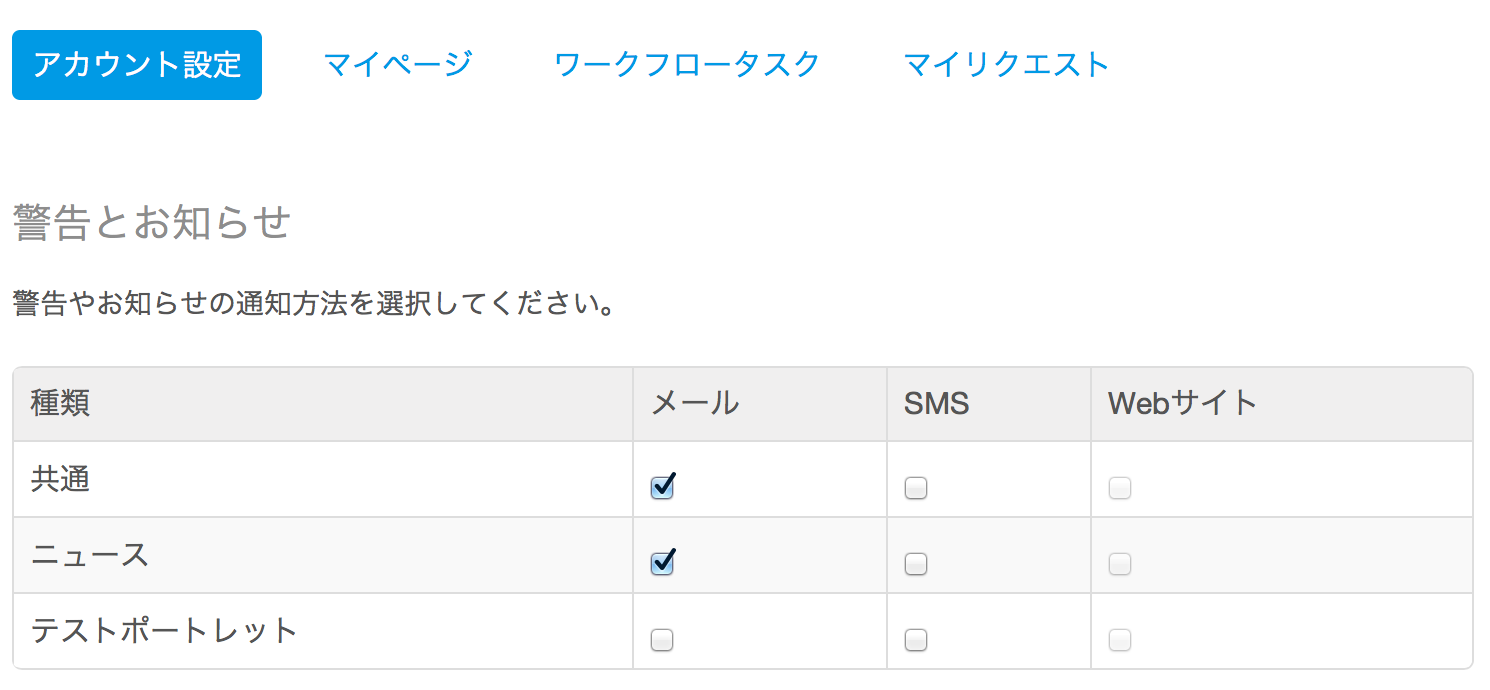Click the SMS column header
Viewport: 1490px width, 690px height.
click(937, 404)
